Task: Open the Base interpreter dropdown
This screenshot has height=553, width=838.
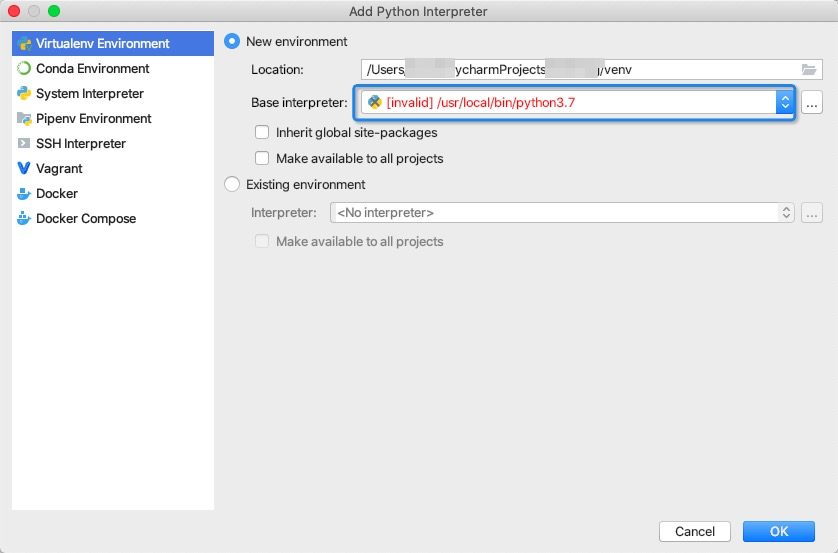Action: [x=784, y=102]
